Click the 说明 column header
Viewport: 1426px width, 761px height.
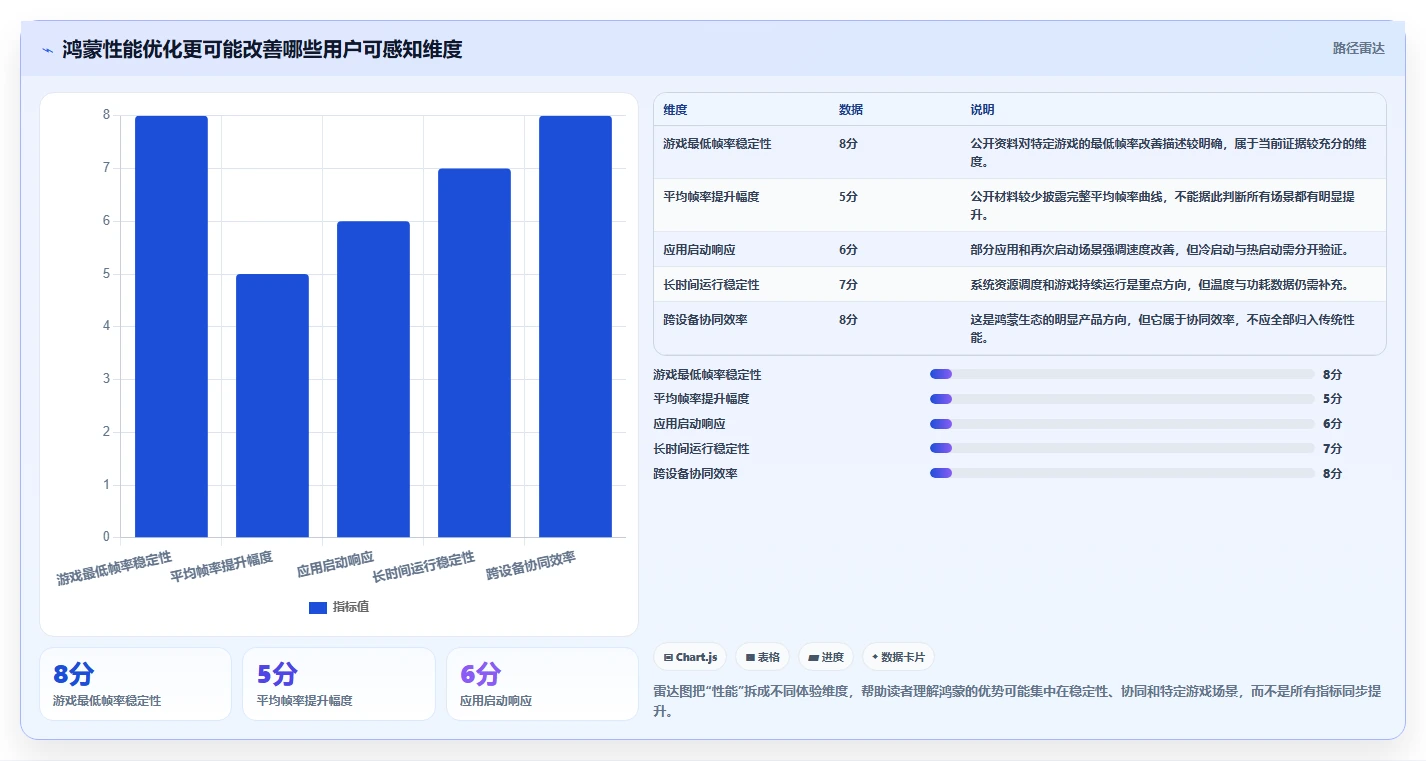(982, 110)
